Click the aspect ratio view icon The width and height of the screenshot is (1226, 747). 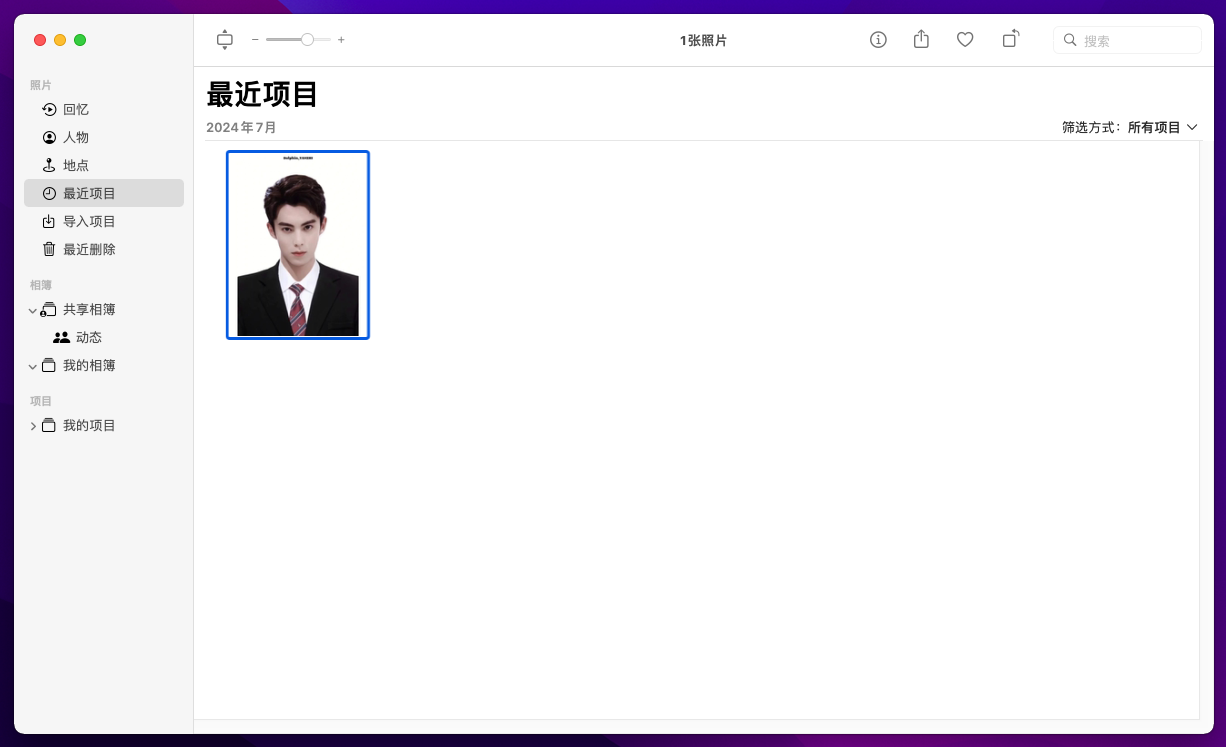coord(224,40)
